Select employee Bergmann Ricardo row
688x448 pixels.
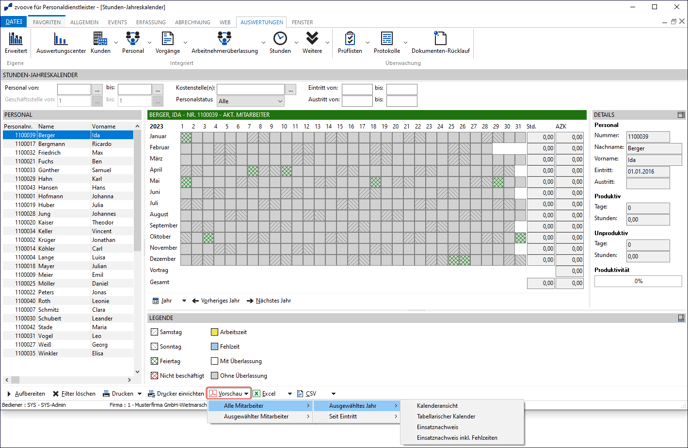coord(68,144)
